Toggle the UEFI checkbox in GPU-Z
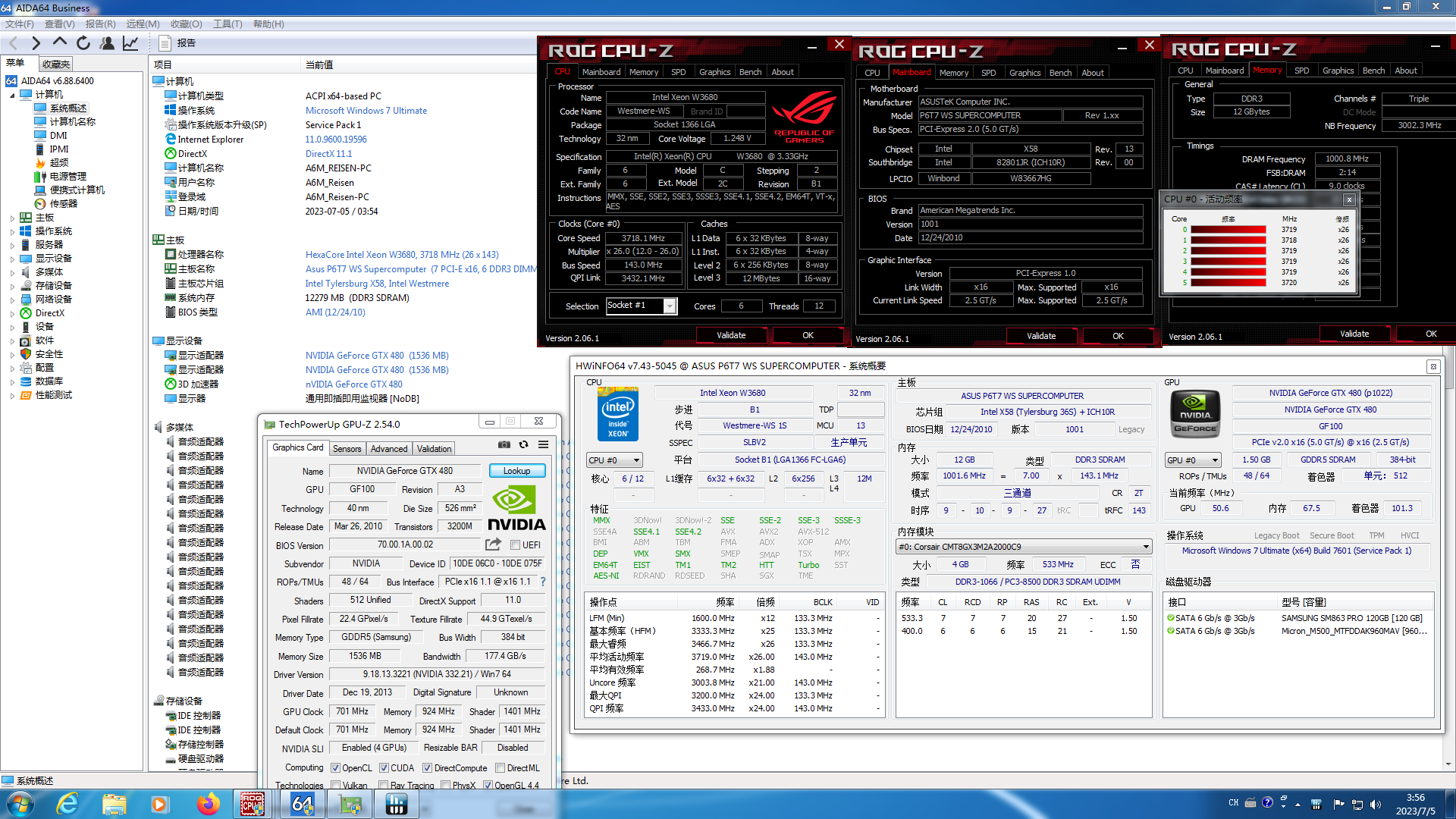This screenshot has width=1456, height=819. point(516,545)
